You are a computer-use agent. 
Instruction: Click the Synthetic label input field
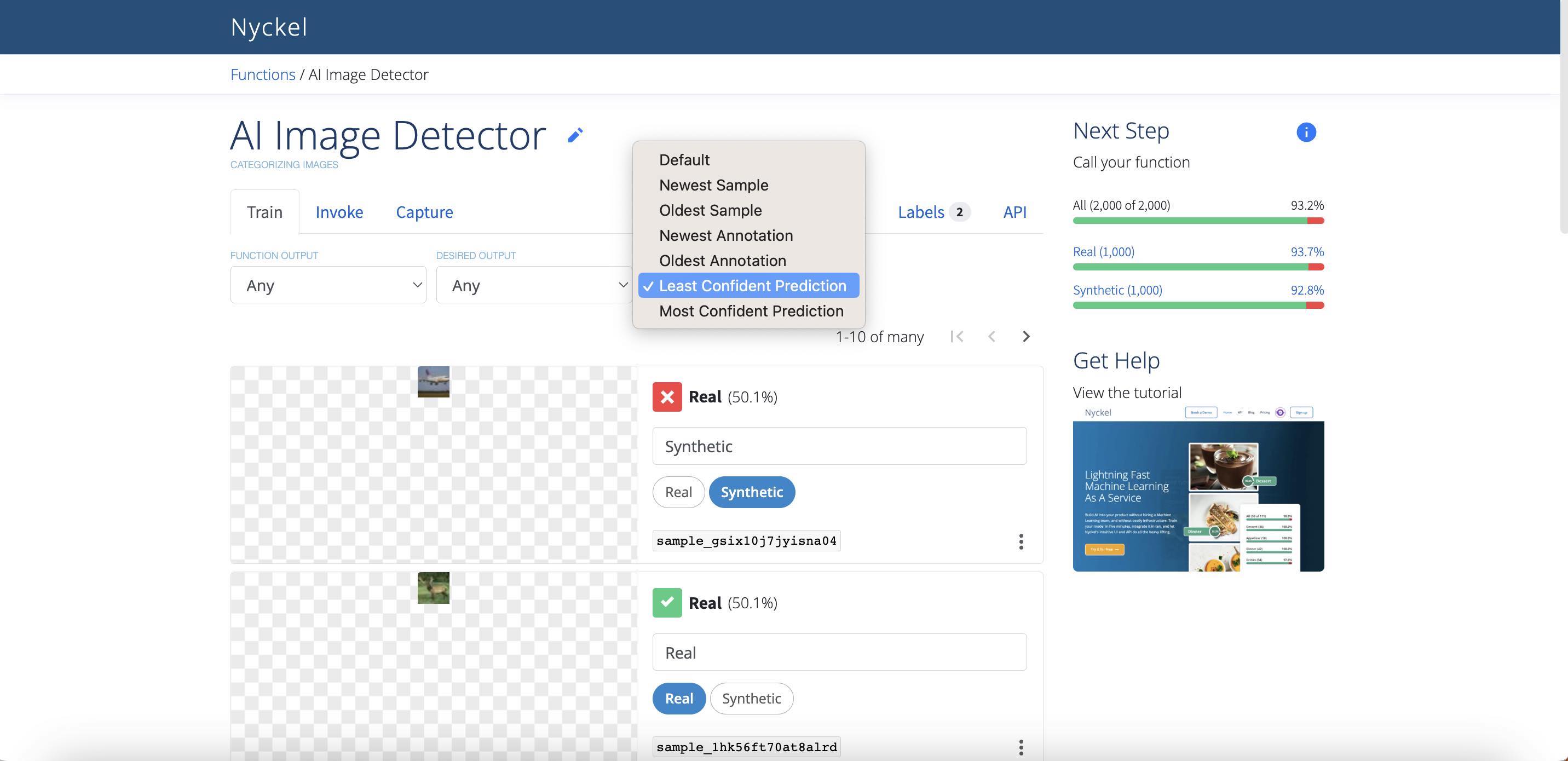click(839, 446)
